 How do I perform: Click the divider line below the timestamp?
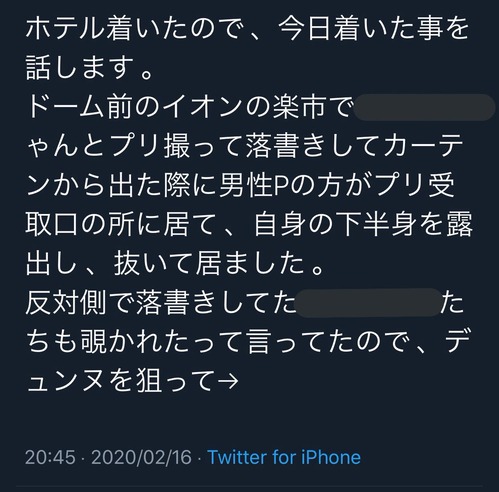[x=249, y=487]
